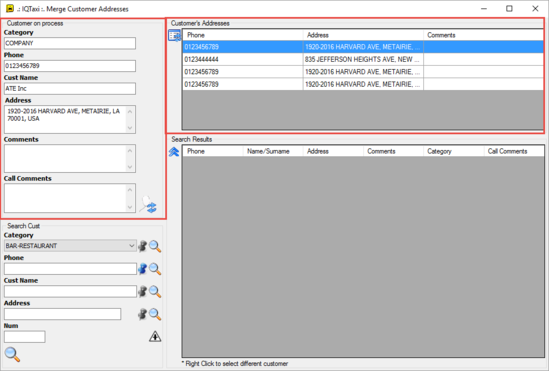Toggle the pin beside Search Cust Name field

(142, 292)
